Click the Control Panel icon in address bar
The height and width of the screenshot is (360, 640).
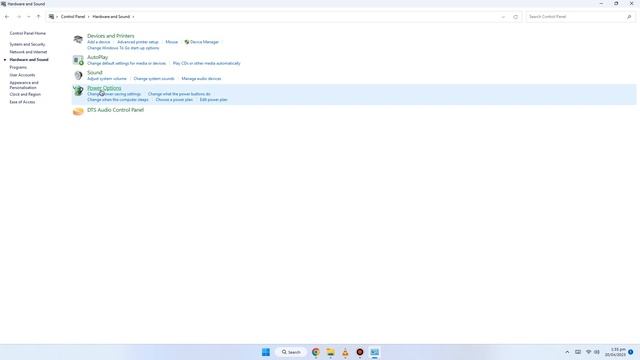[x=51, y=17]
